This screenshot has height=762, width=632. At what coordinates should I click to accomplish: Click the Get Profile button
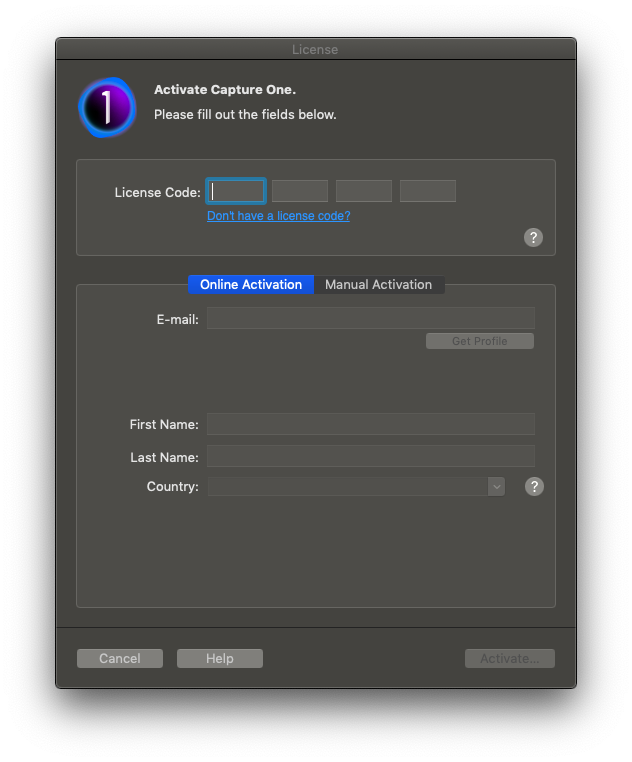coord(480,341)
